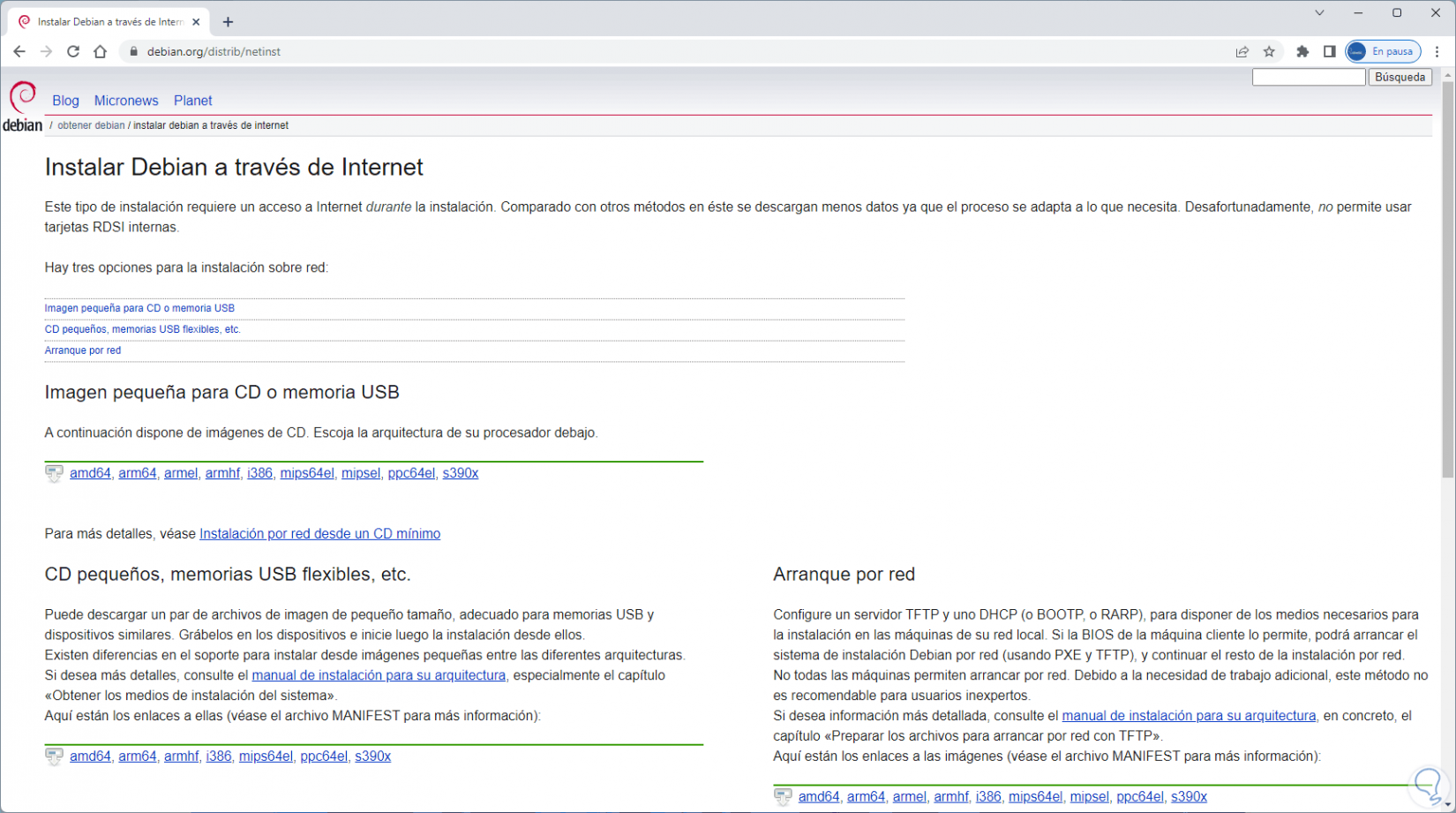The height and width of the screenshot is (813, 1456).
Task: Open the Blog menu link
Action: (65, 101)
